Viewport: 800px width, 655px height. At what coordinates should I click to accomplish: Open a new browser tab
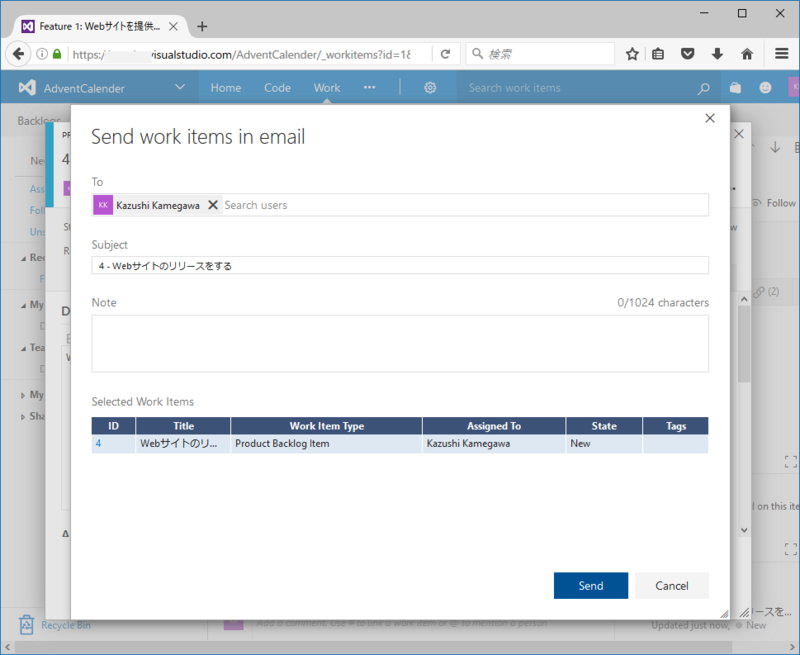(202, 27)
